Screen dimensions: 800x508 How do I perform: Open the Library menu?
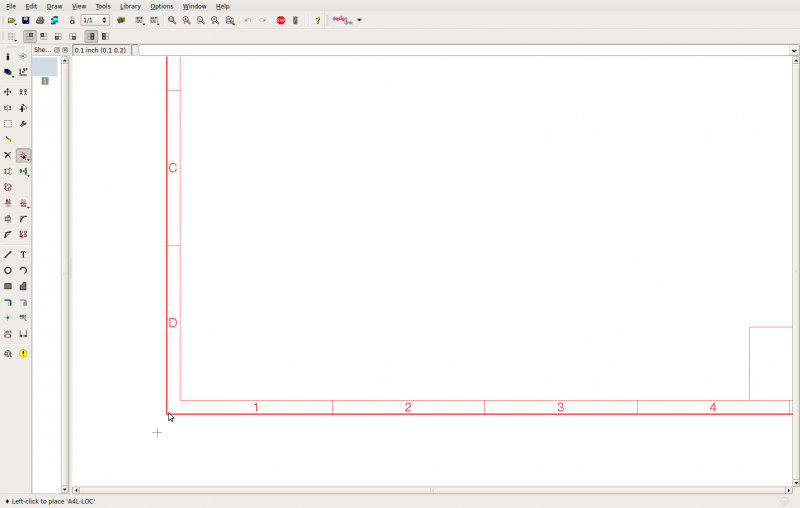130,6
